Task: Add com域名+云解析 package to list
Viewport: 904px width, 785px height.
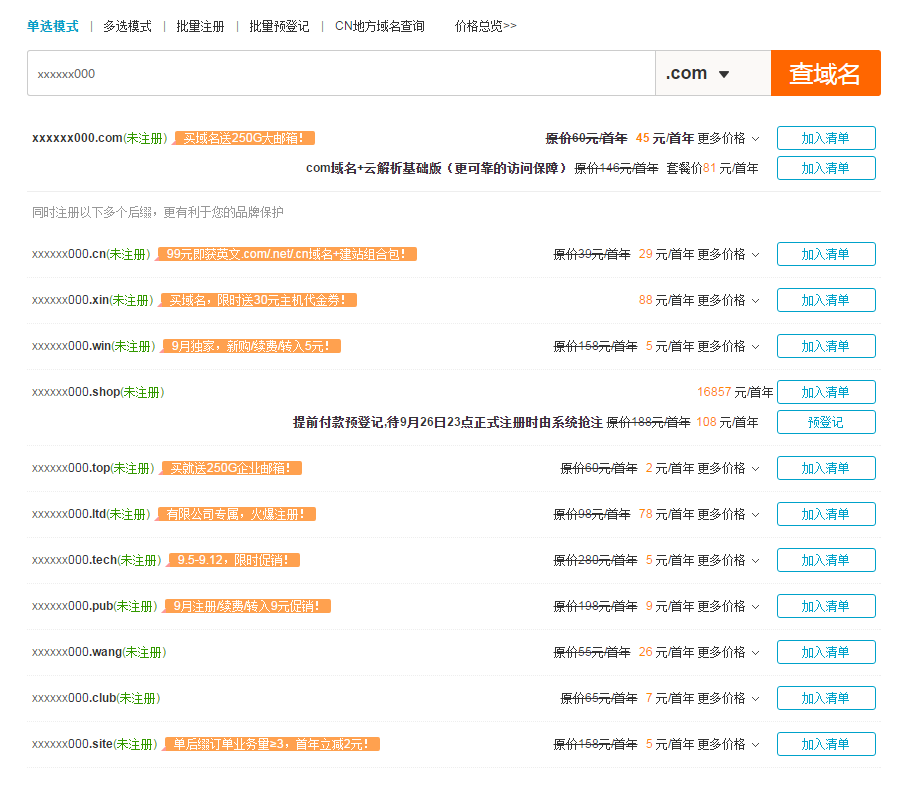Action: click(825, 168)
